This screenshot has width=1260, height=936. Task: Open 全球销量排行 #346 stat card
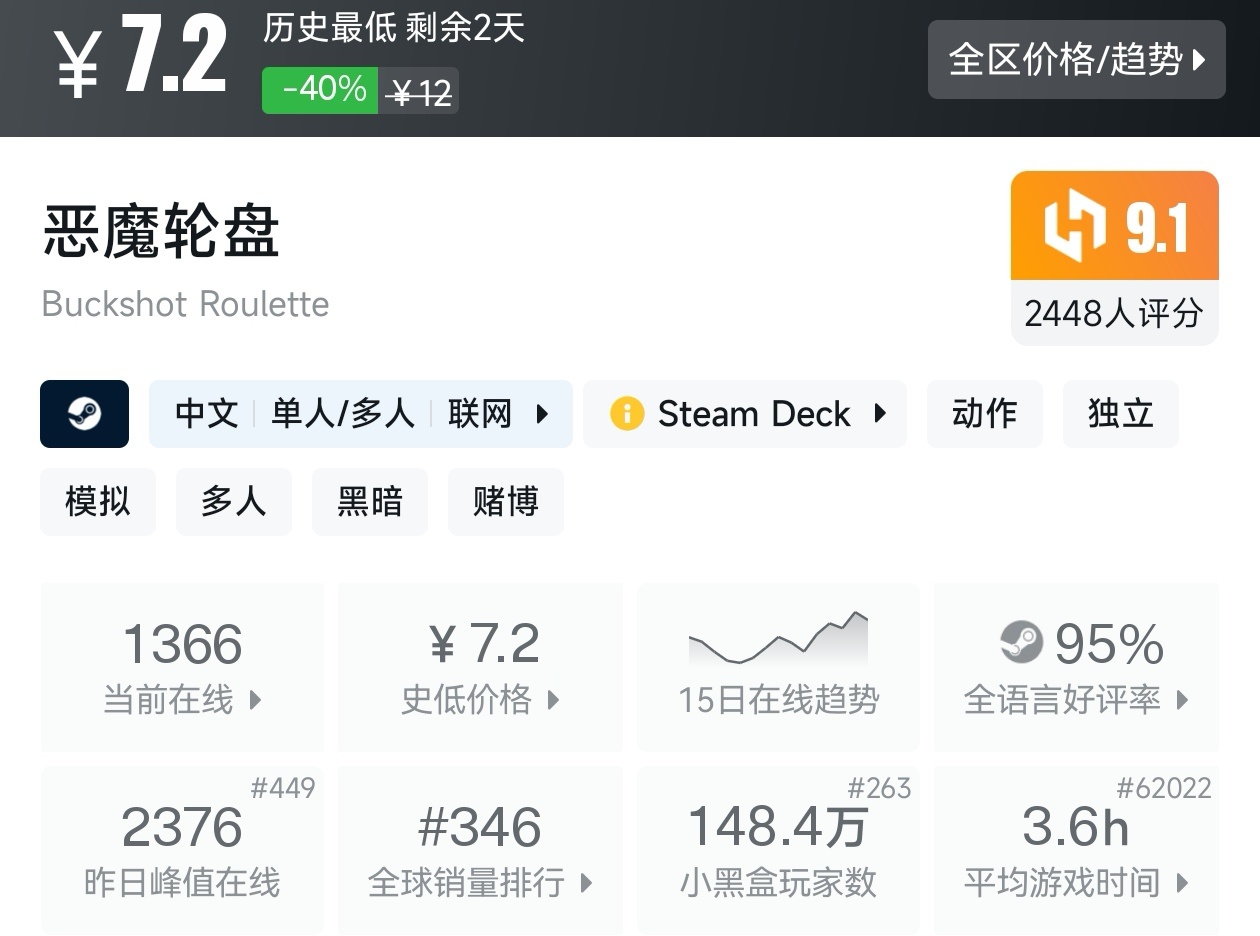click(x=481, y=850)
